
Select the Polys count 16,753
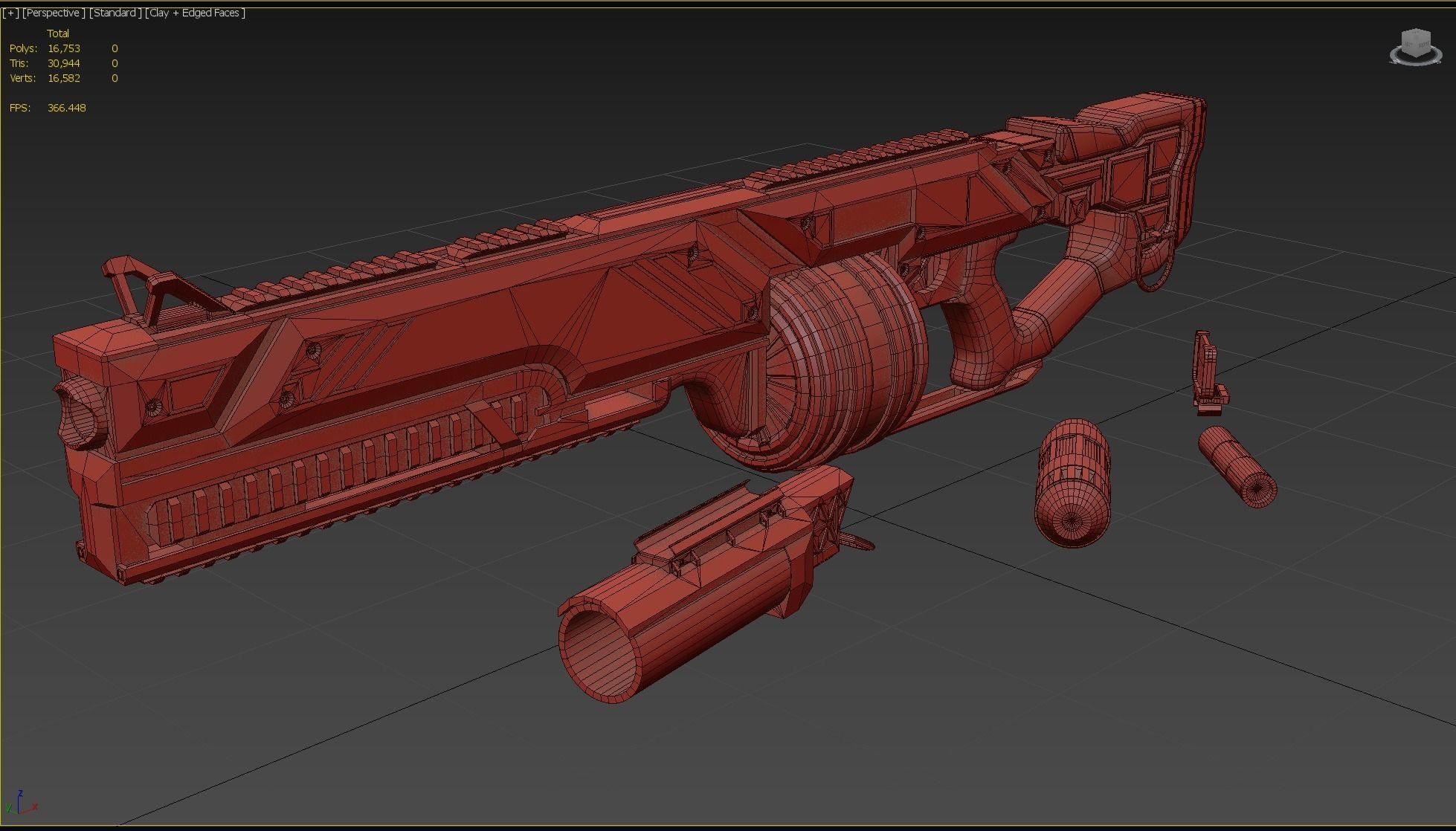(x=64, y=48)
